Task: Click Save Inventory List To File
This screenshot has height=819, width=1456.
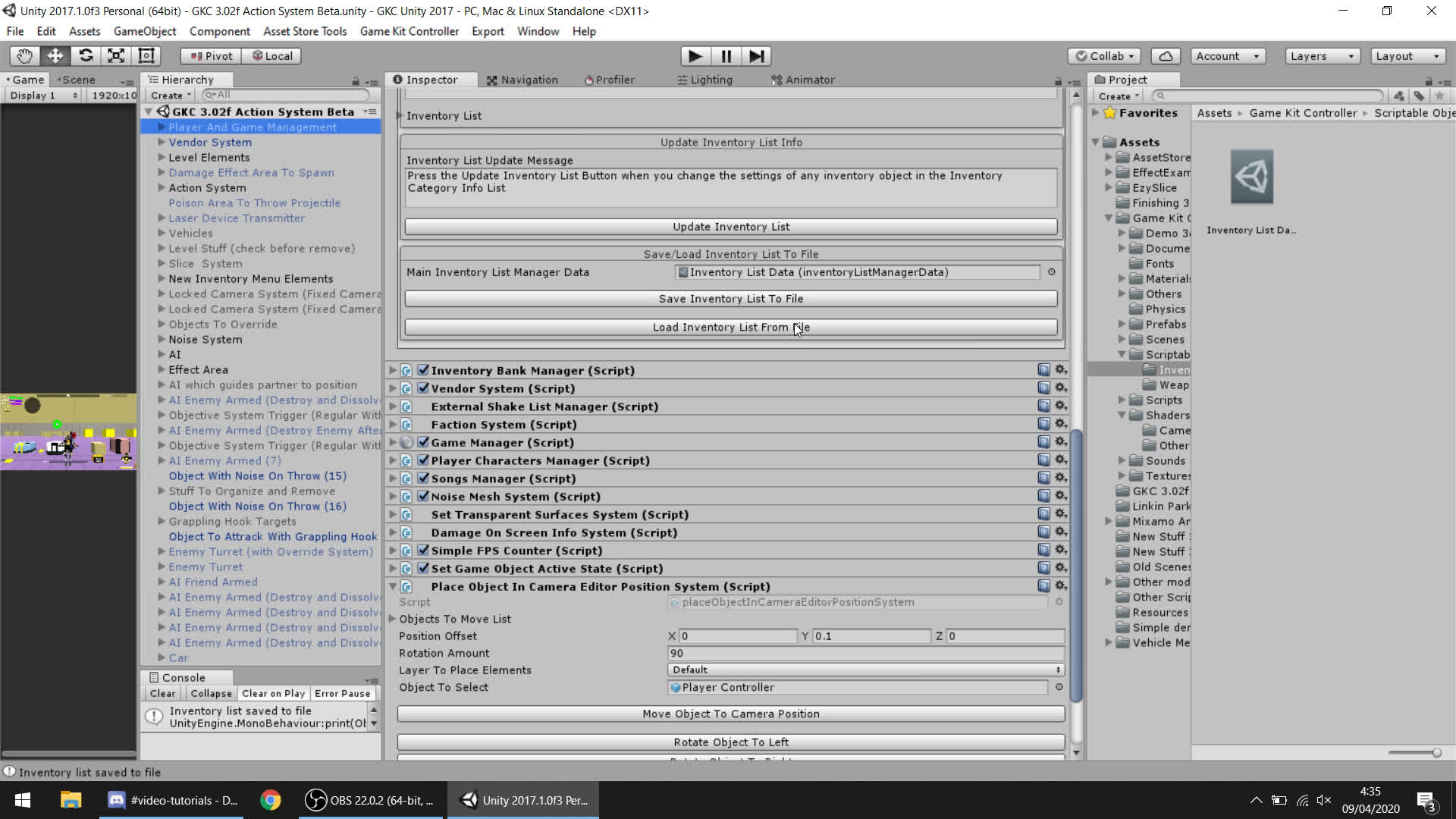Action: point(730,299)
